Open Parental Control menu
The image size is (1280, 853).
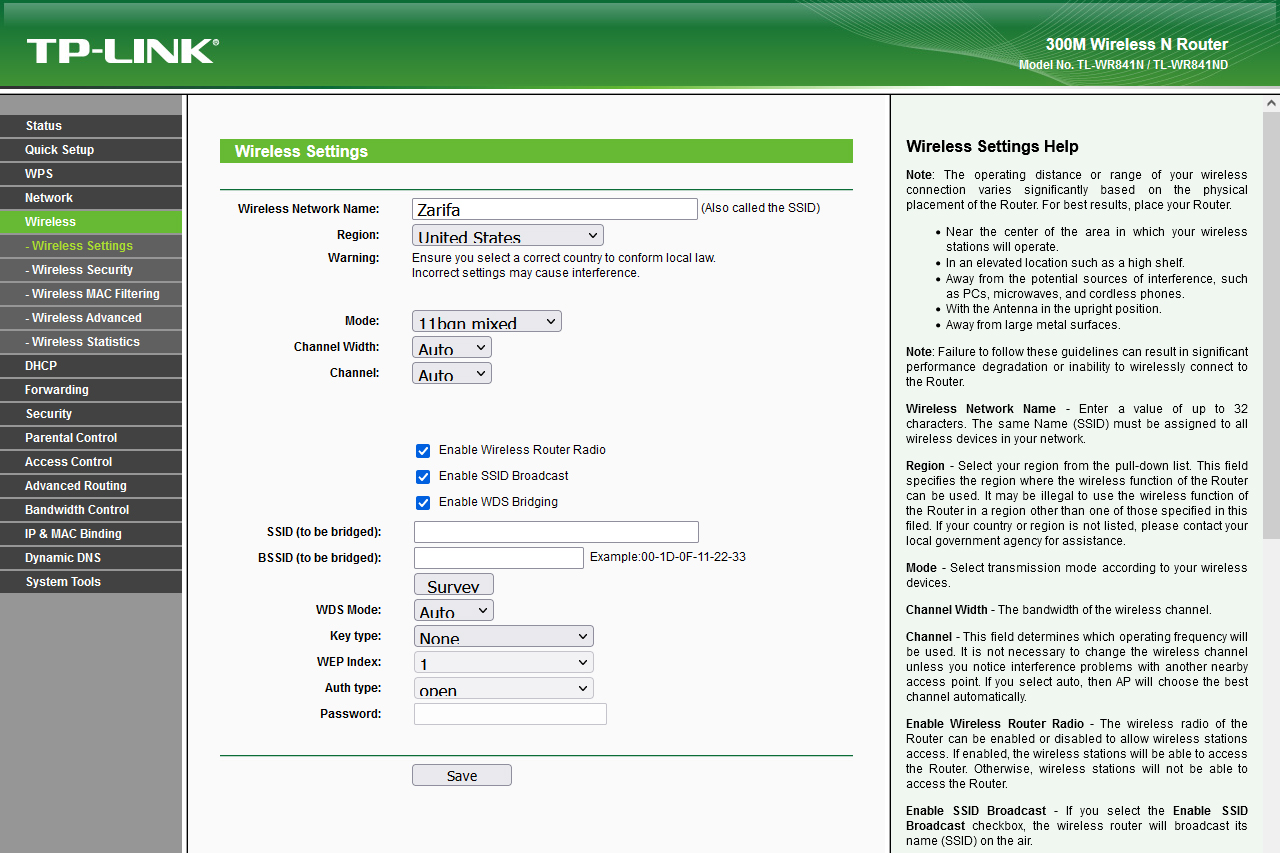click(91, 438)
